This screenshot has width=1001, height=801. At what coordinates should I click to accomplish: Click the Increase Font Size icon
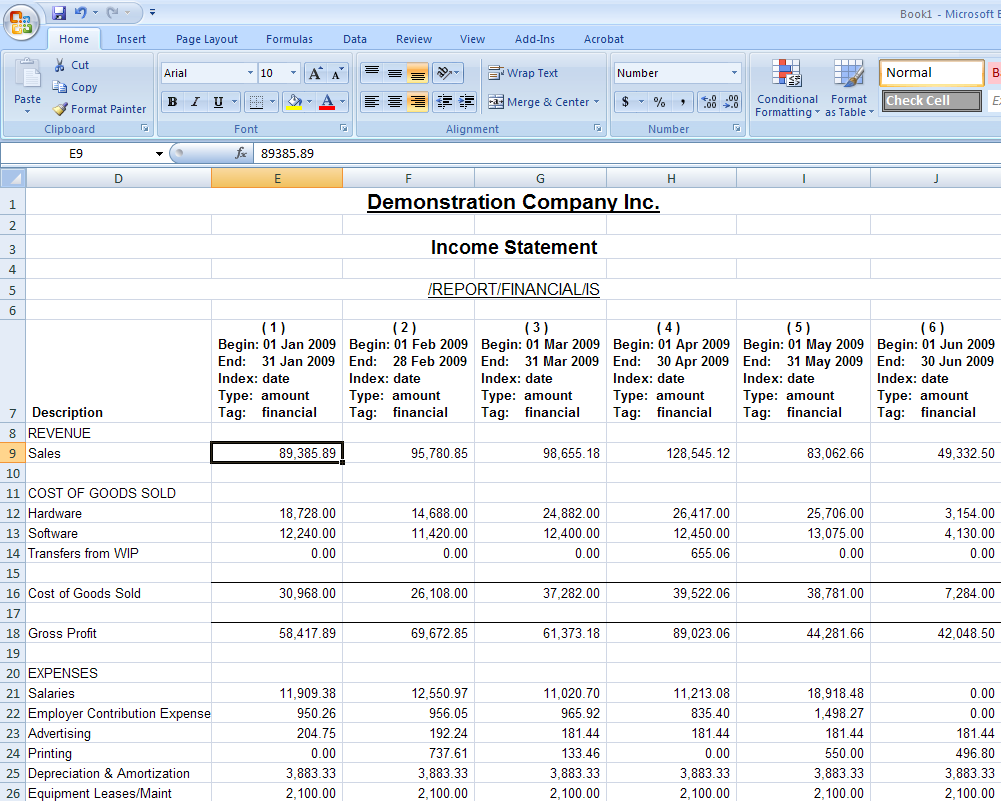coord(315,73)
